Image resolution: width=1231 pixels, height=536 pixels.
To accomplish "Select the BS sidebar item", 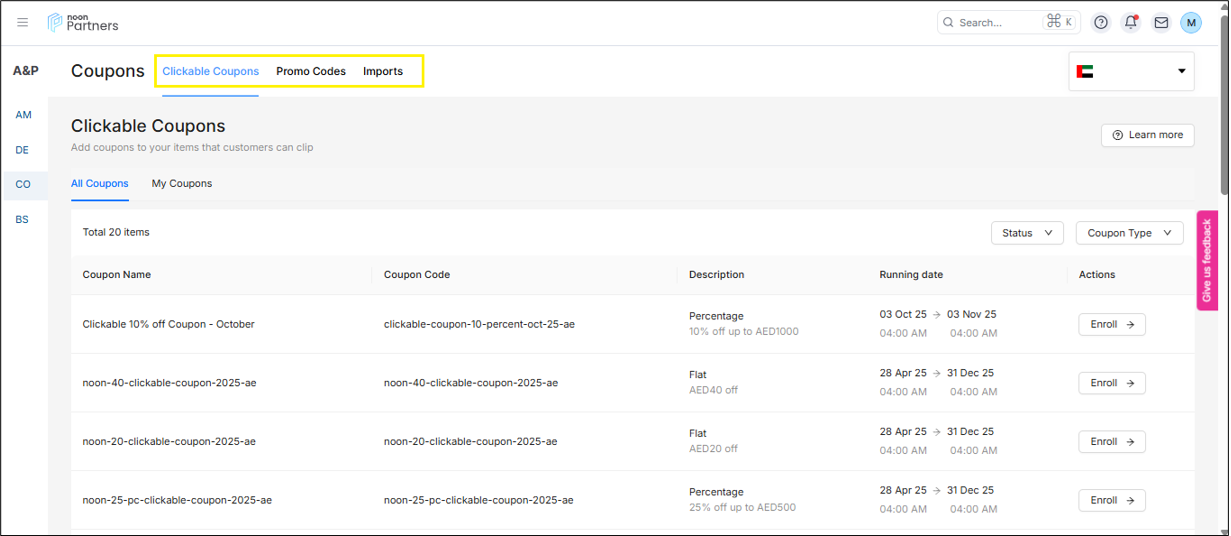I will (22, 219).
